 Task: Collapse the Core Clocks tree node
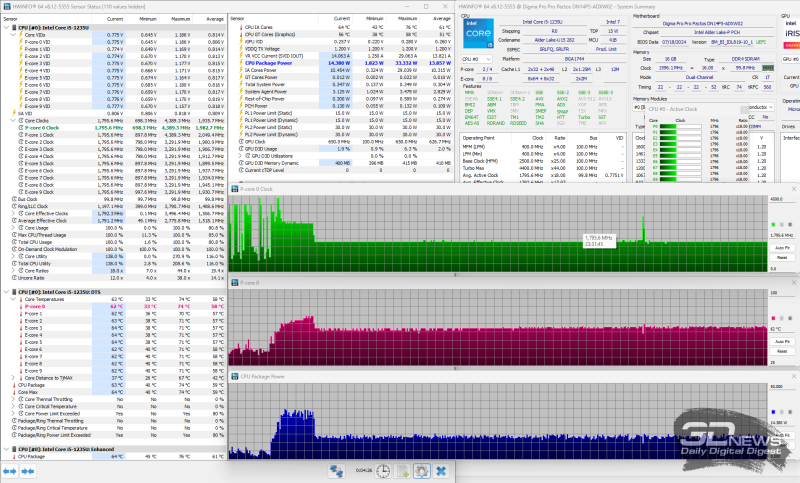[x=12, y=121]
